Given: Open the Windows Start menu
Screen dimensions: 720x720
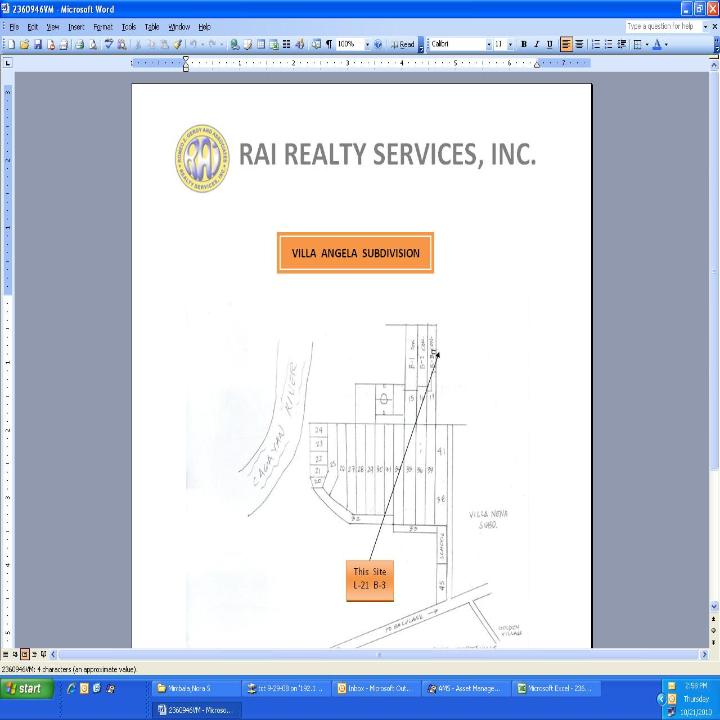Looking at the screenshot, I should coord(27,688).
